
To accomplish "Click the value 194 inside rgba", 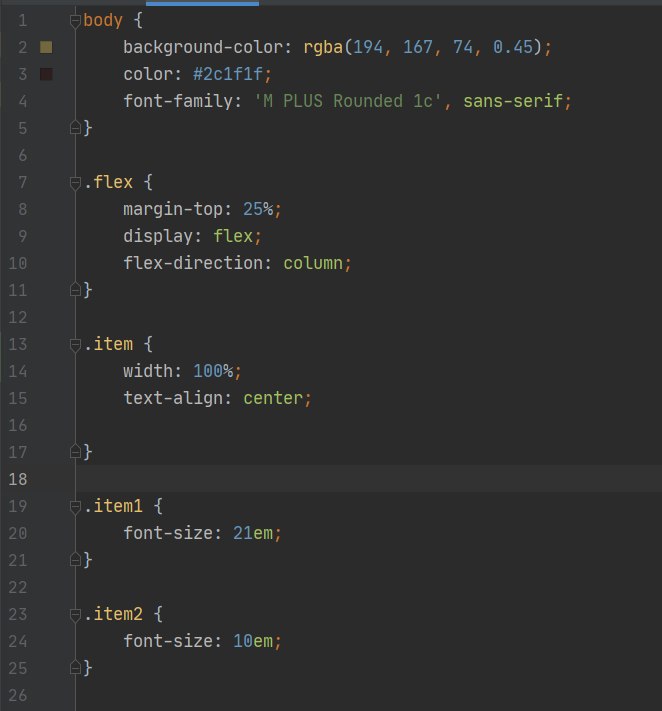I will 368,47.
